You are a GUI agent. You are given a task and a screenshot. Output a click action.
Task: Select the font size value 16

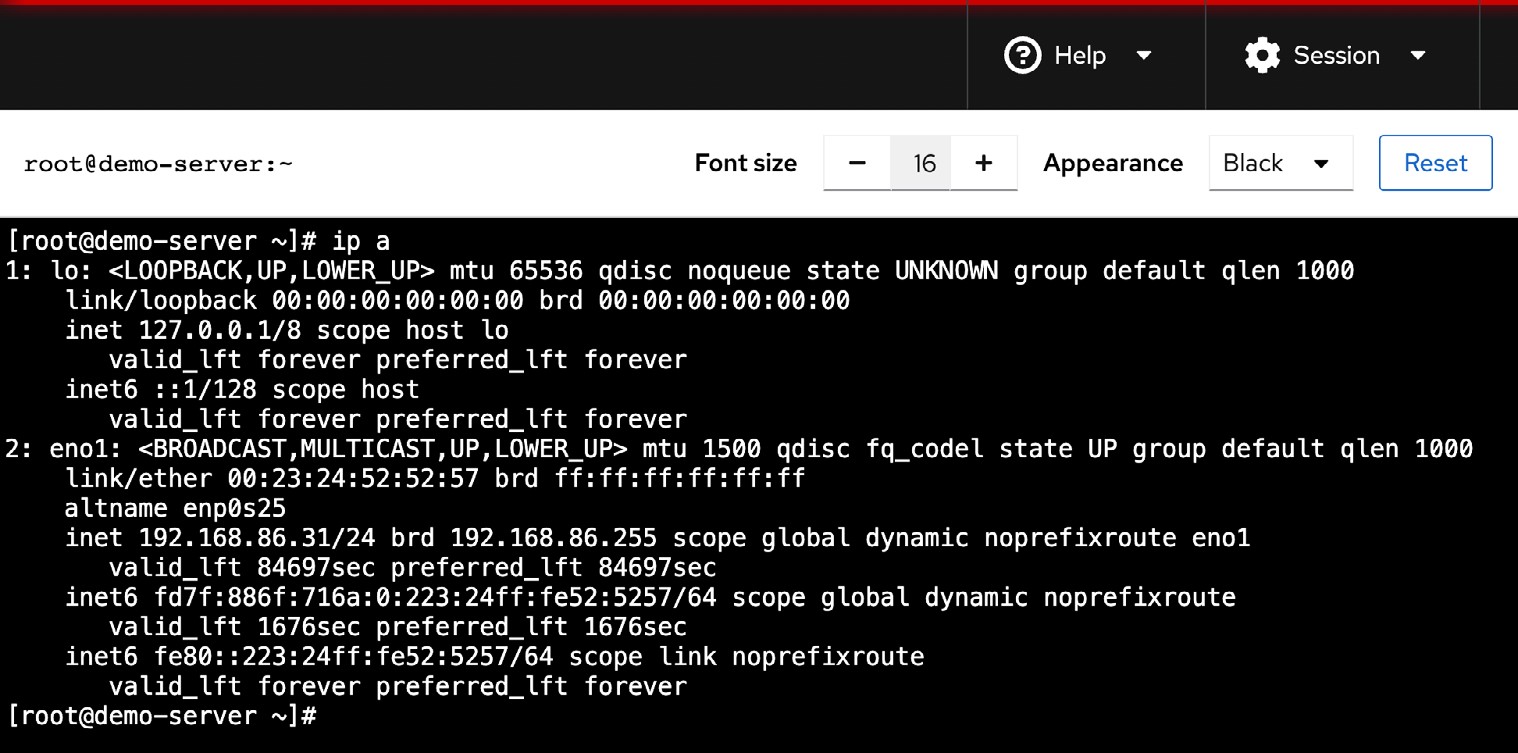pyautogui.click(x=924, y=163)
